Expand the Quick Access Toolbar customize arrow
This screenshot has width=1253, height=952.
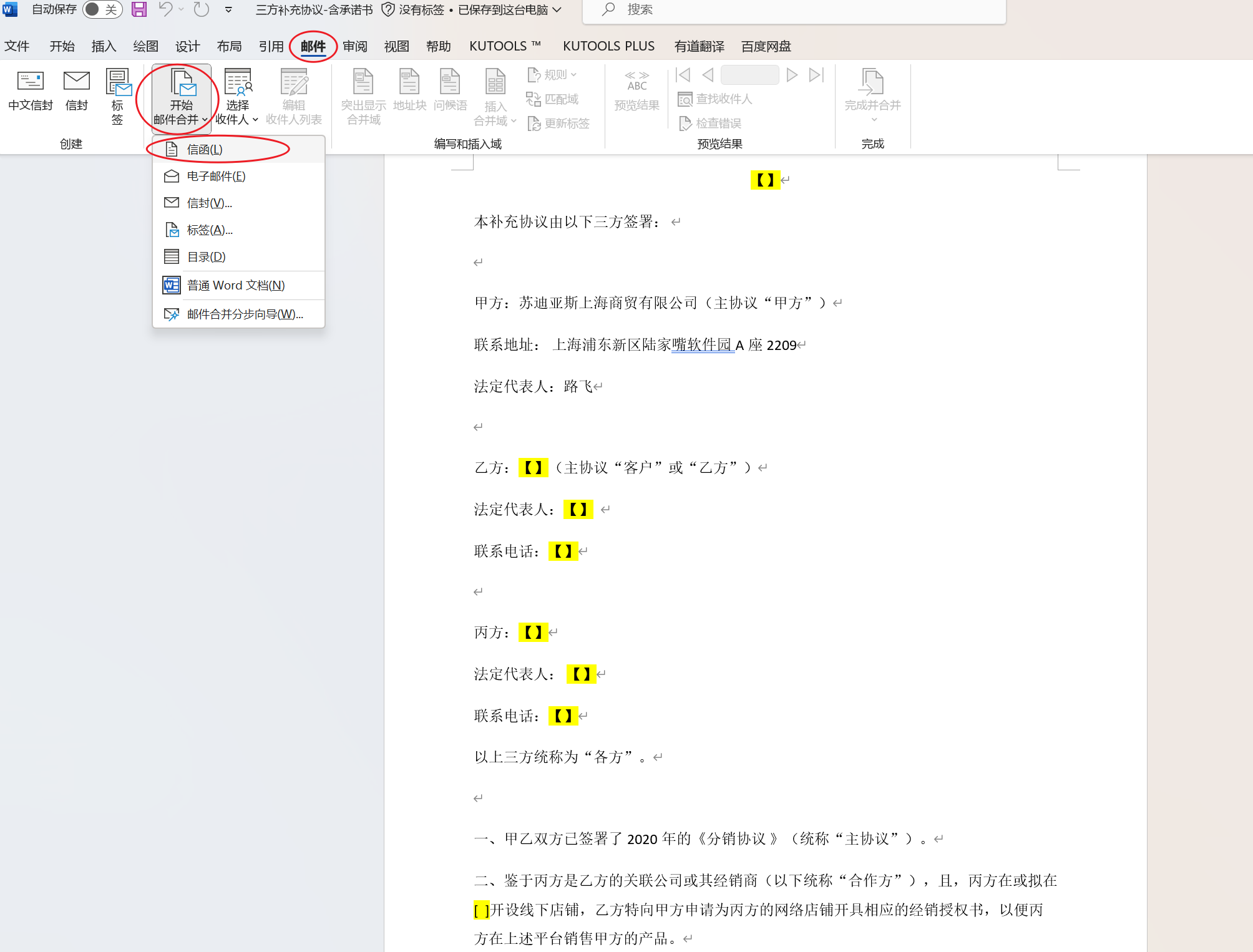pos(228,9)
